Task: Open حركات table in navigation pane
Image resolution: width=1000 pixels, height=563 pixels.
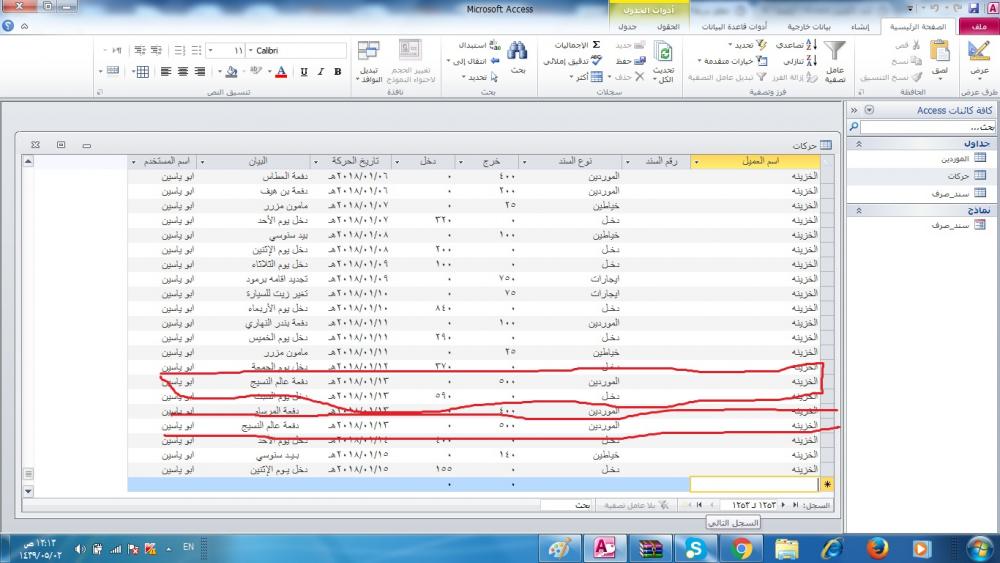Action: click(x=922, y=175)
